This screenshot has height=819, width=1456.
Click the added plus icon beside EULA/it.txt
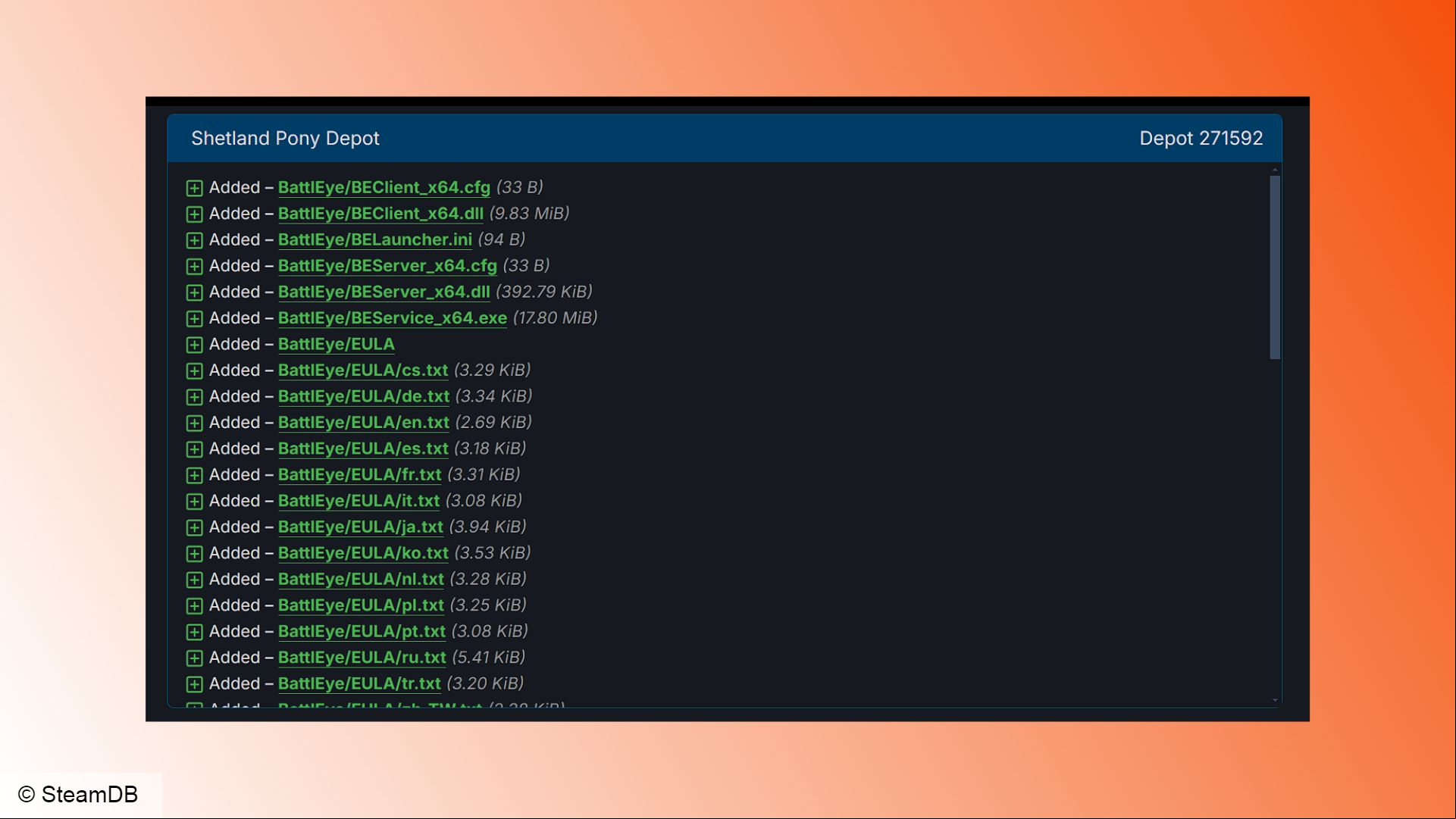tap(194, 502)
